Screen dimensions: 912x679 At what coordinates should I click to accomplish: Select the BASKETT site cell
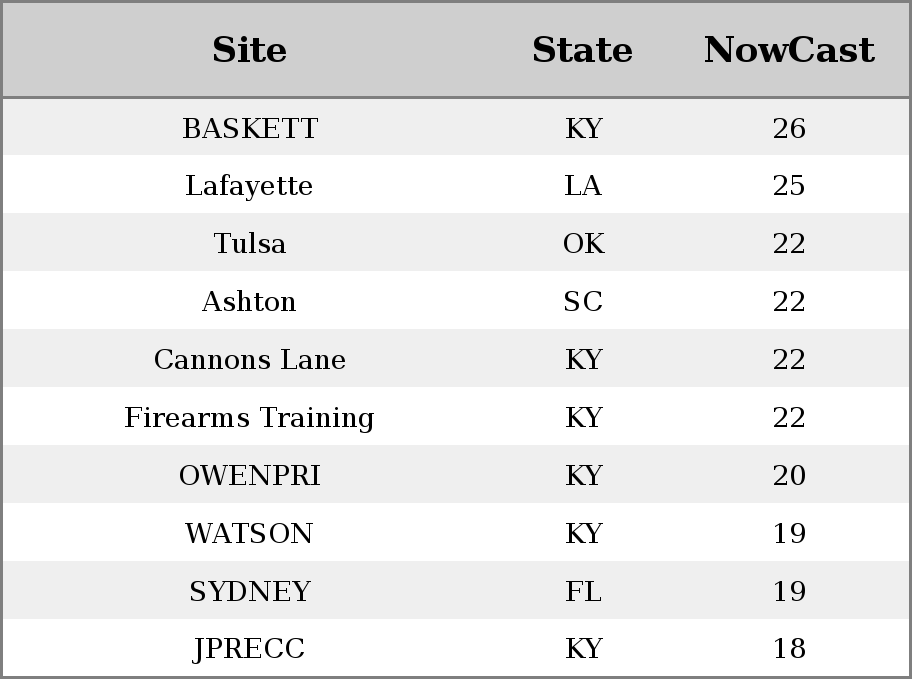pos(250,128)
